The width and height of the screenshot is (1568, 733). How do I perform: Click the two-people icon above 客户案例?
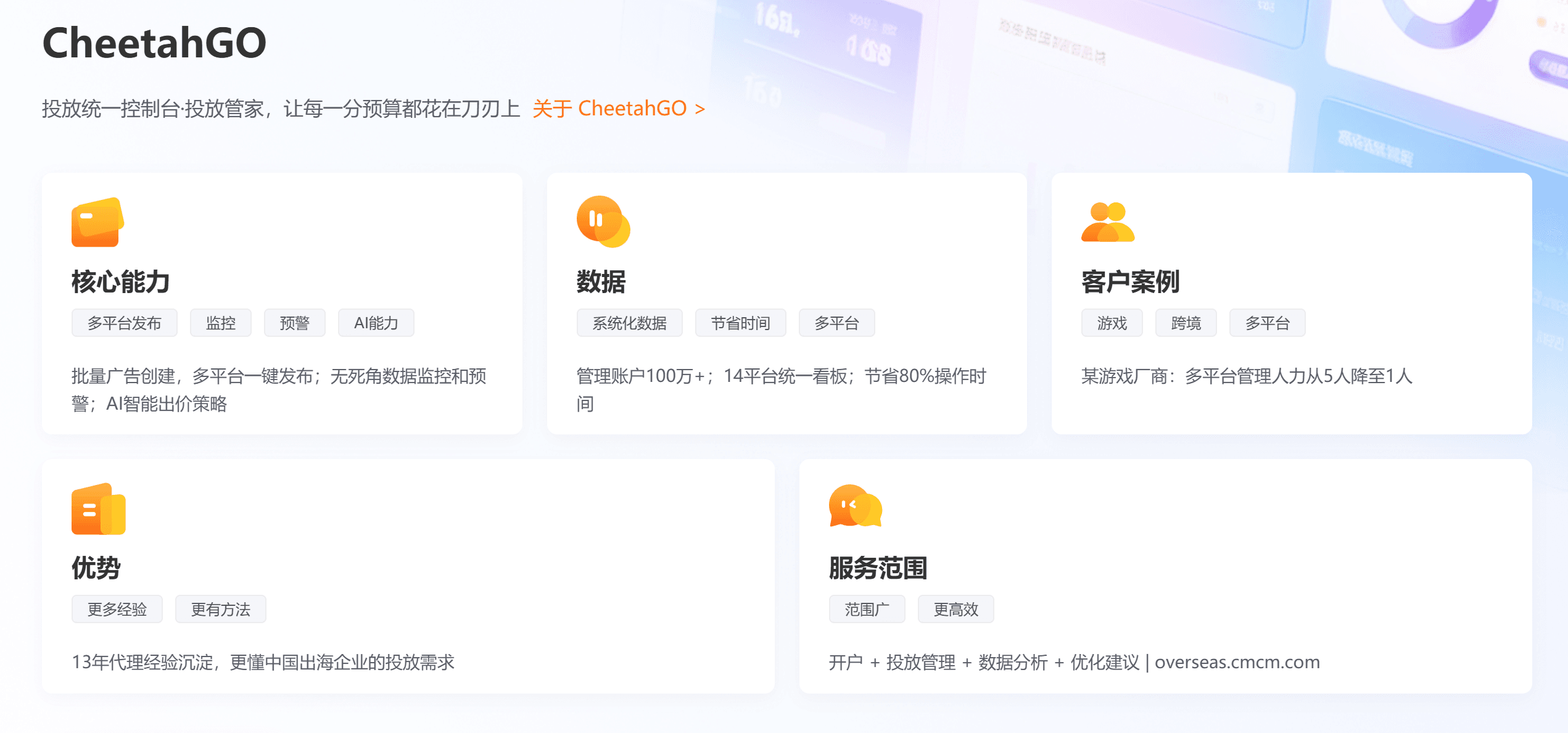1108,222
